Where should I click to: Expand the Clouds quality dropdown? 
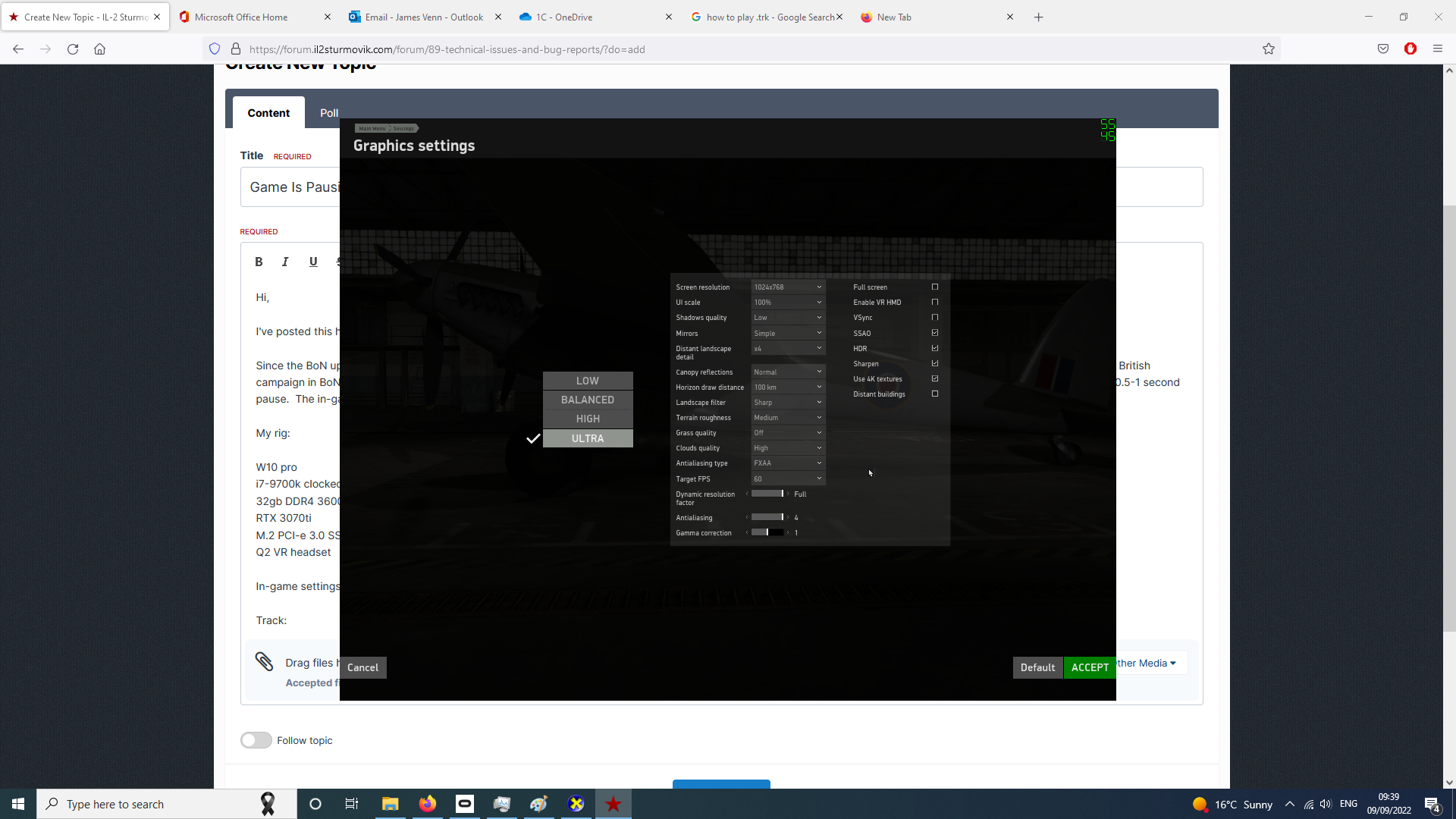coord(788,448)
